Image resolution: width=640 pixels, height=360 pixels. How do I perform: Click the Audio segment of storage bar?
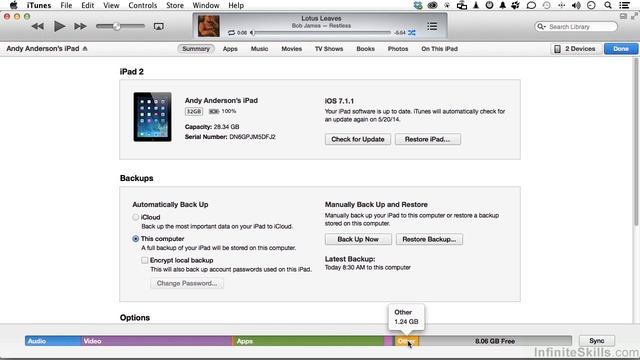click(x=53, y=341)
